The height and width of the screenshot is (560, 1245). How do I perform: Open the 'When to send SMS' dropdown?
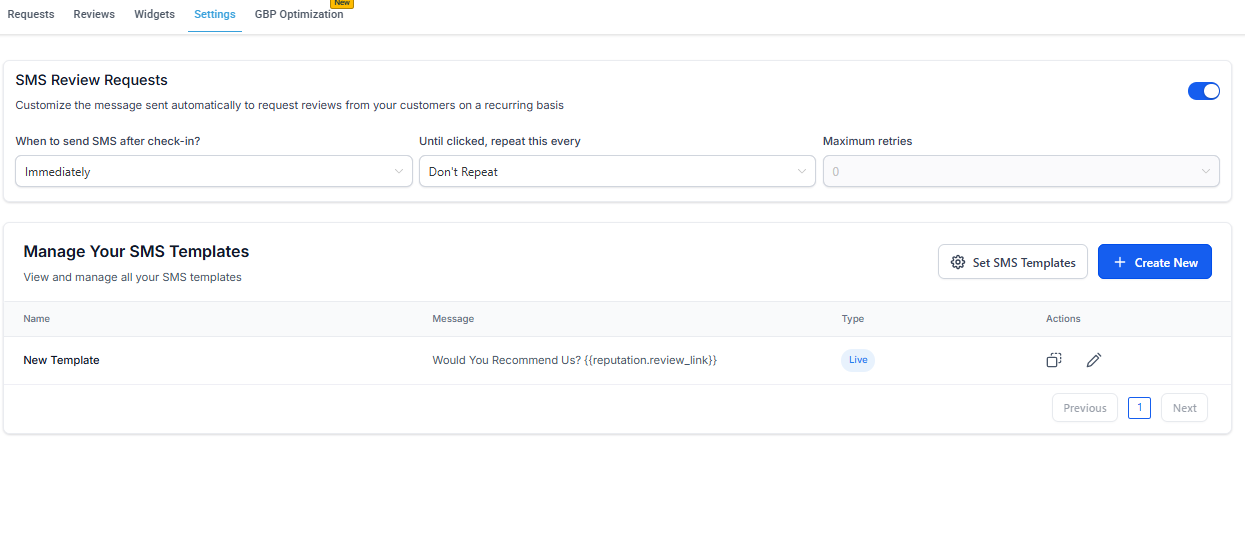(213, 171)
